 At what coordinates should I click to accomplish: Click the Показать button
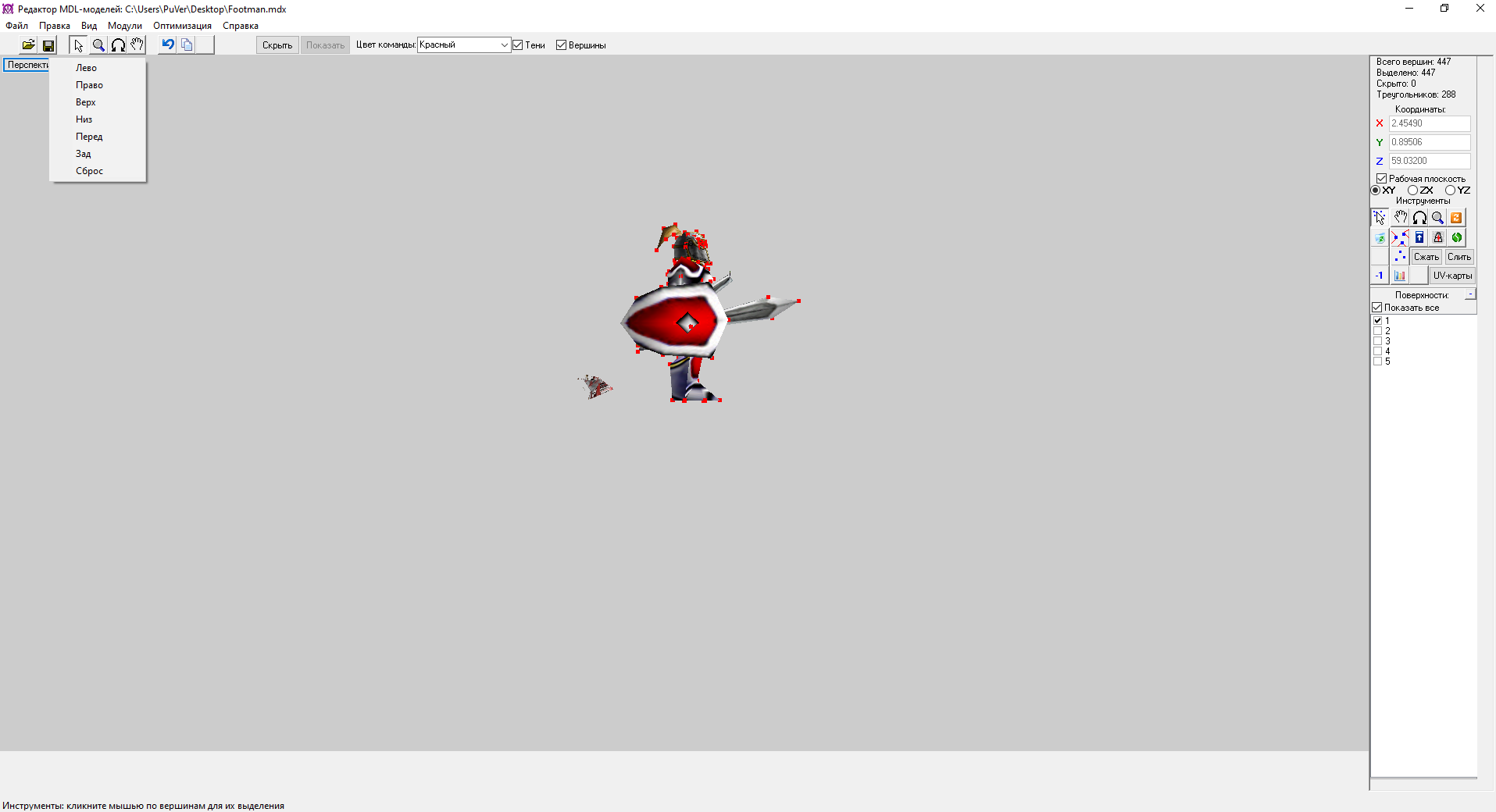[325, 45]
